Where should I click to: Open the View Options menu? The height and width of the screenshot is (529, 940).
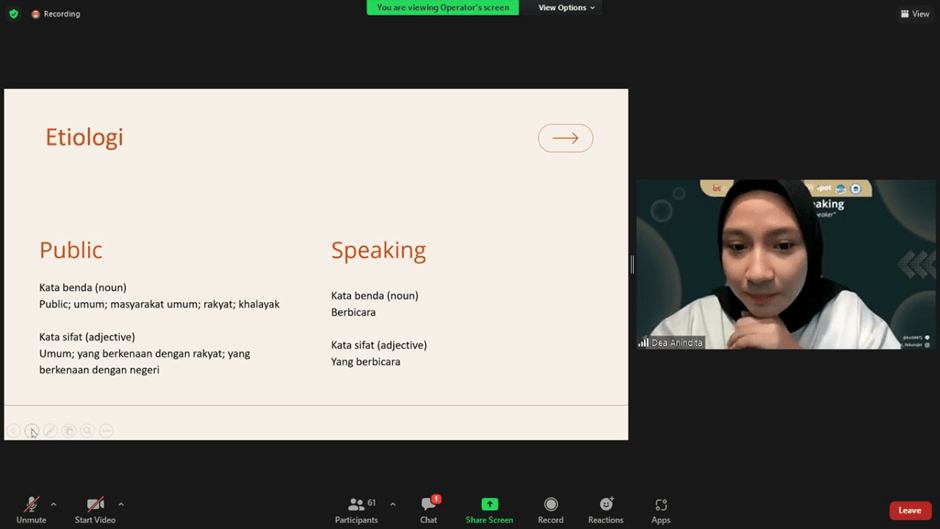pyautogui.click(x=566, y=8)
